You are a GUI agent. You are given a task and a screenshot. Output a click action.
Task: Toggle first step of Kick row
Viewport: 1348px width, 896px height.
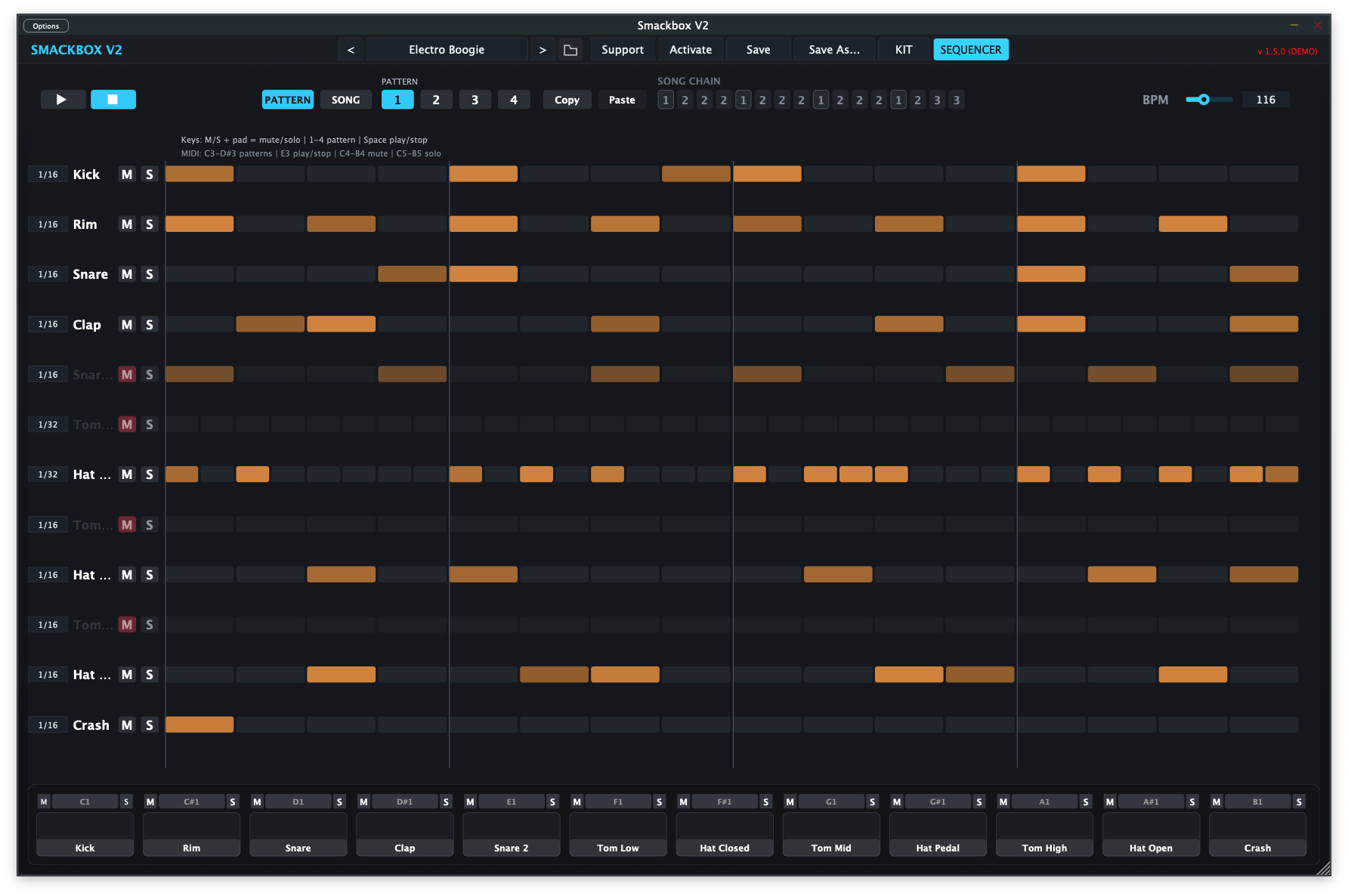pos(199,174)
